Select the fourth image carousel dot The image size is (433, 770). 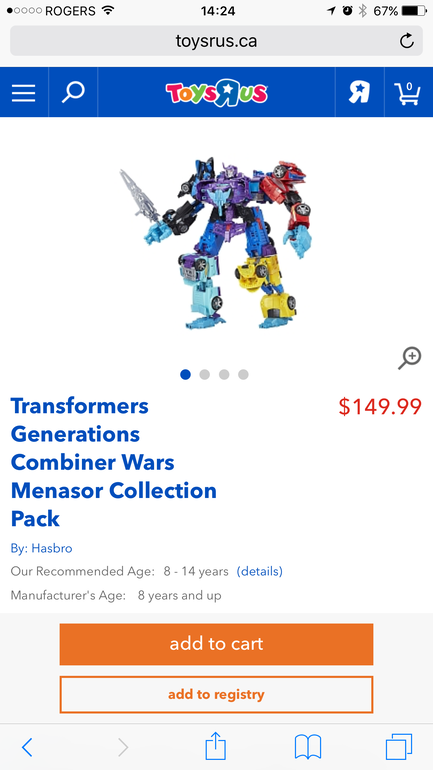(x=243, y=375)
